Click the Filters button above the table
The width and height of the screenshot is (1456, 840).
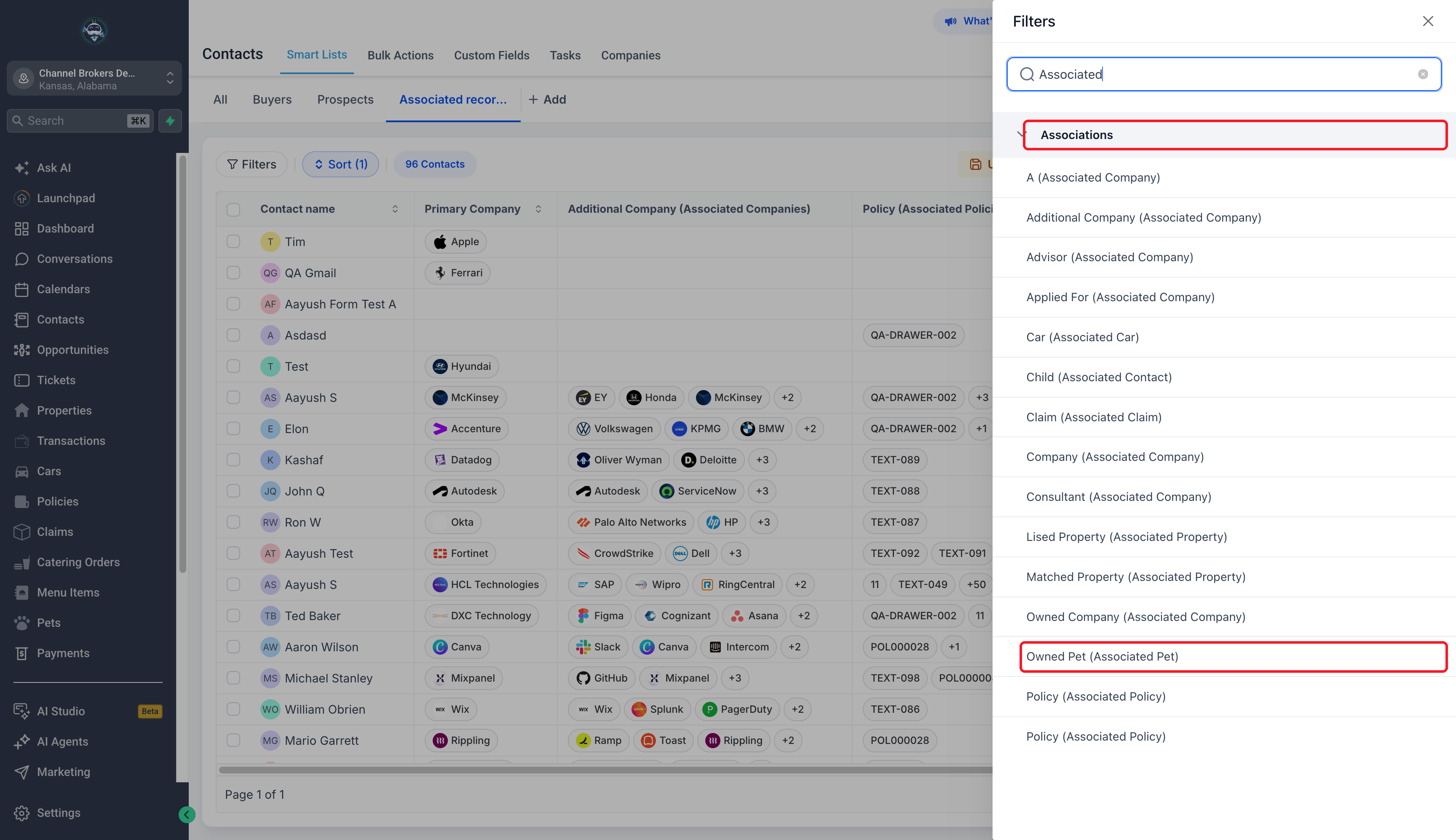[x=251, y=164]
